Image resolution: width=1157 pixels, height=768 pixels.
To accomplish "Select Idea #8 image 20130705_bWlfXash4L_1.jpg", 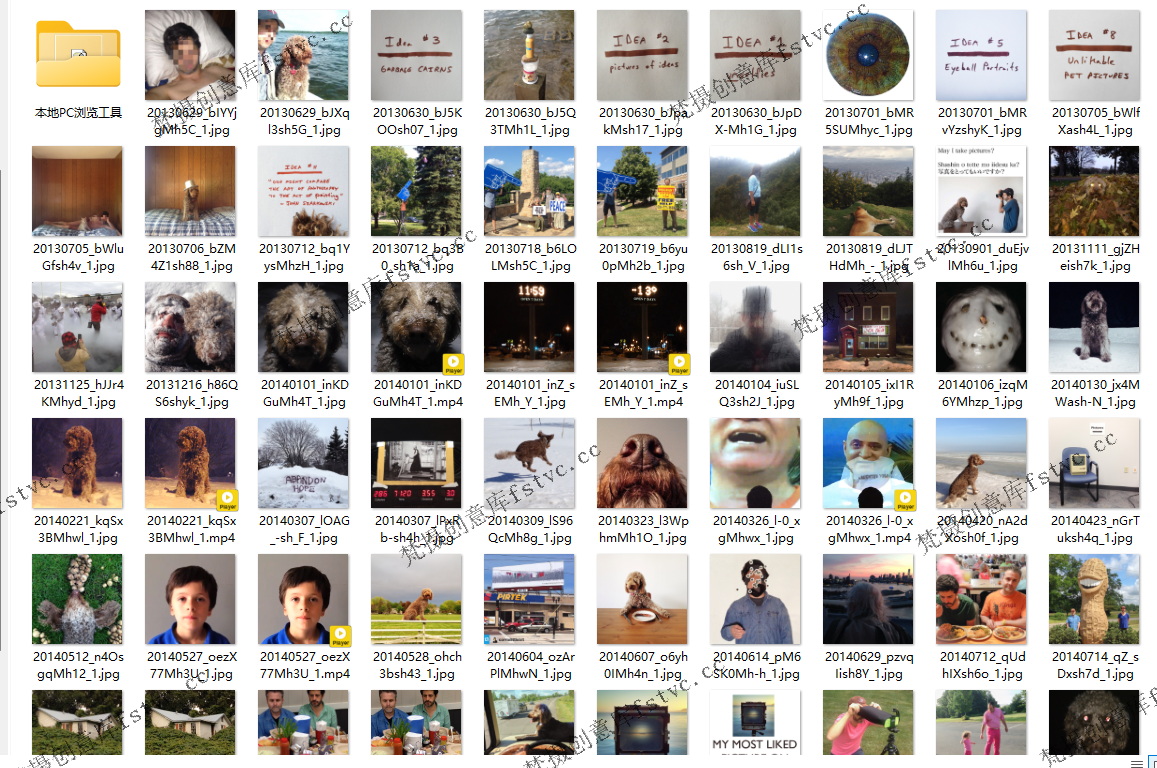I will [1094, 55].
